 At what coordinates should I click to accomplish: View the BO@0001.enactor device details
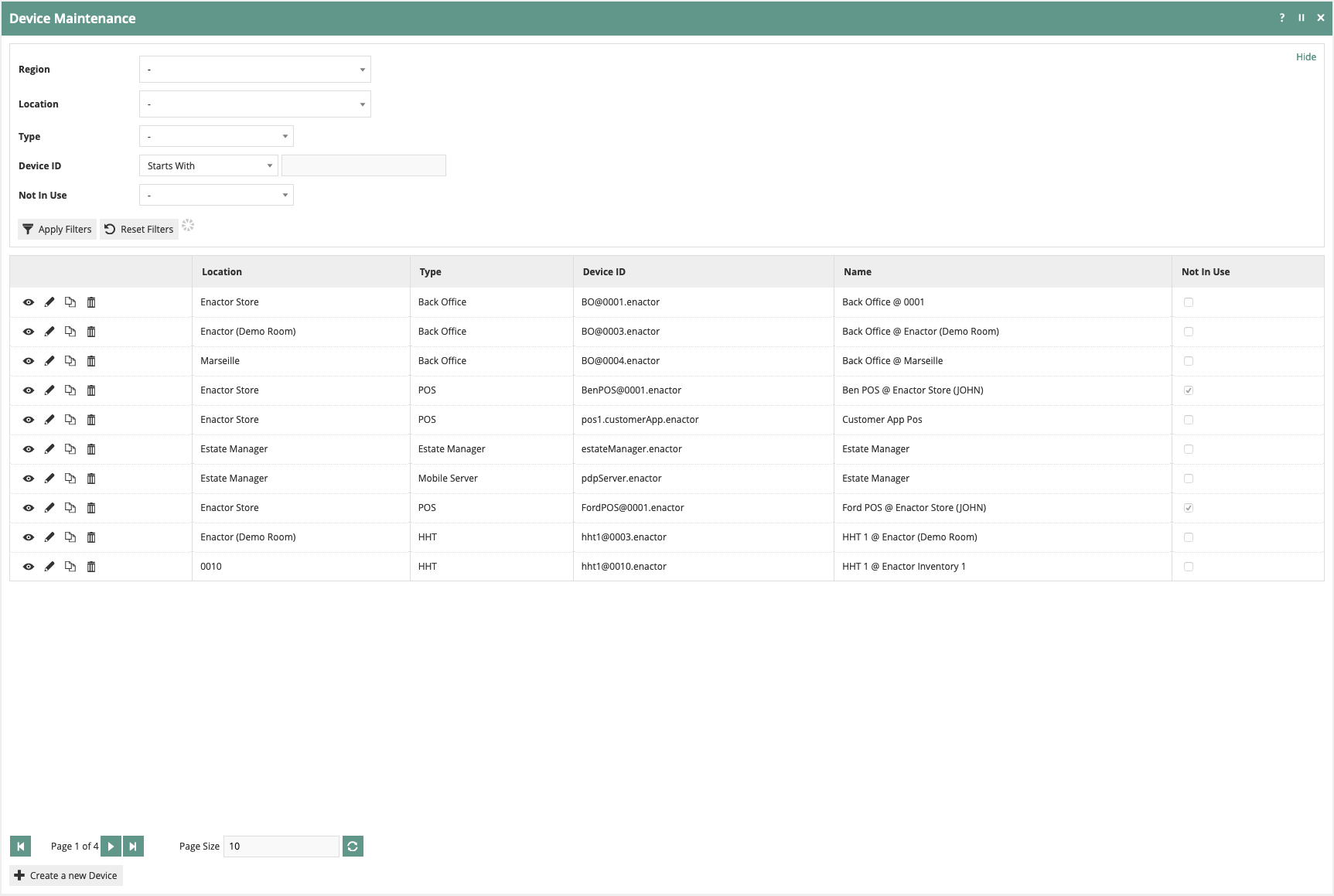coord(29,302)
